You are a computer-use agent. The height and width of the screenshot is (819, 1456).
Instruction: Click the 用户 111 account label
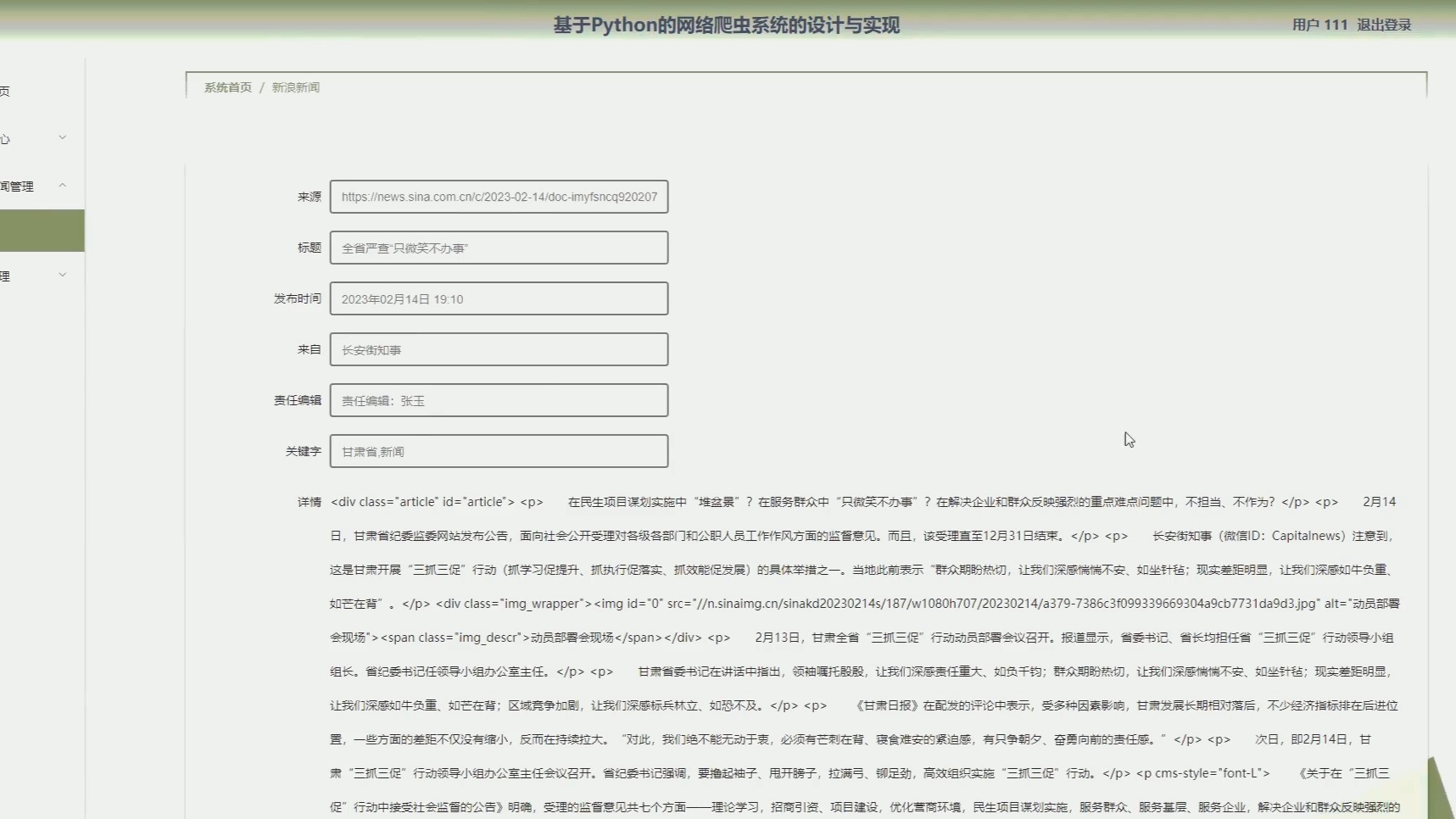pos(1319,25)
